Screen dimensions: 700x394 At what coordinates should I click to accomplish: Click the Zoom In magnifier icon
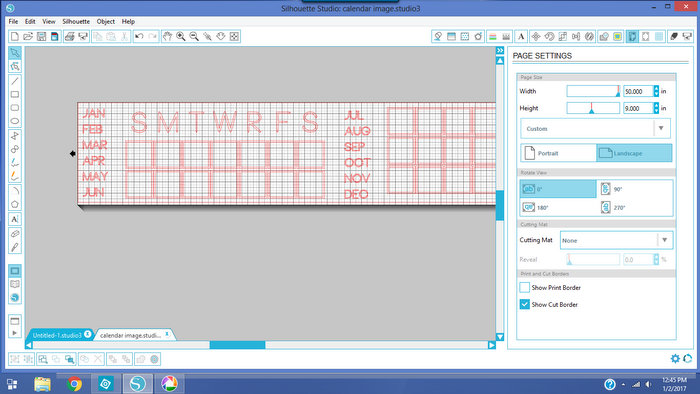[x=181, y=37]
